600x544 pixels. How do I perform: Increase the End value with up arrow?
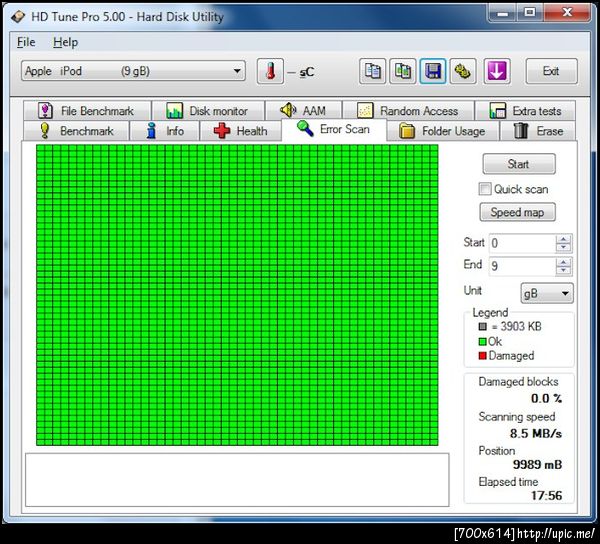pos(563,262)
